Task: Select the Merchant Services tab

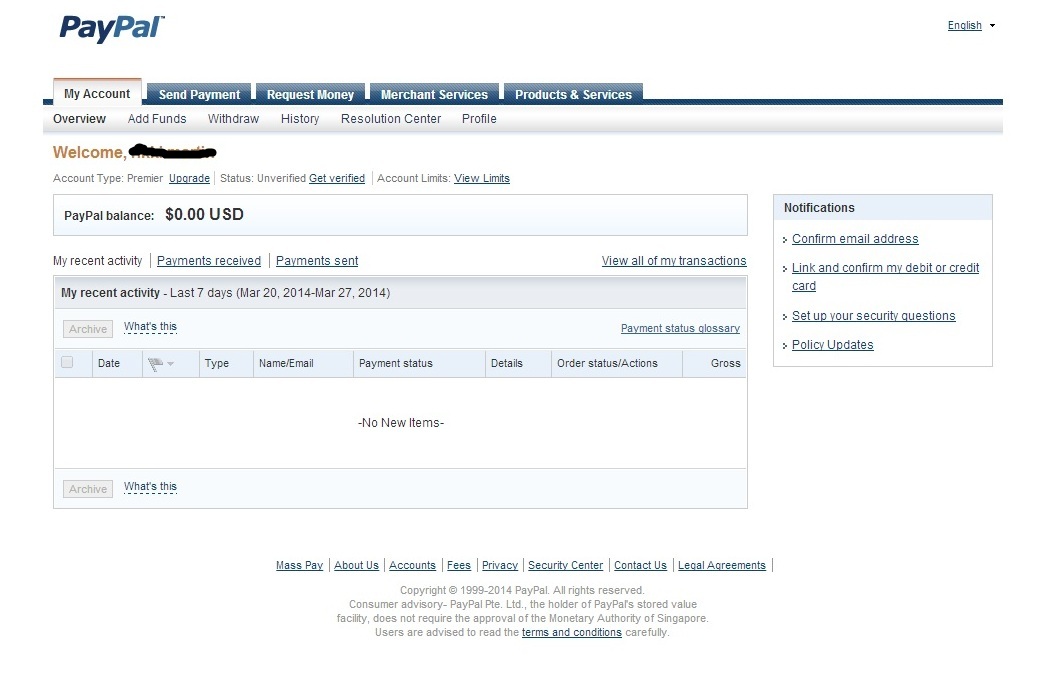Action: [434, 95]
